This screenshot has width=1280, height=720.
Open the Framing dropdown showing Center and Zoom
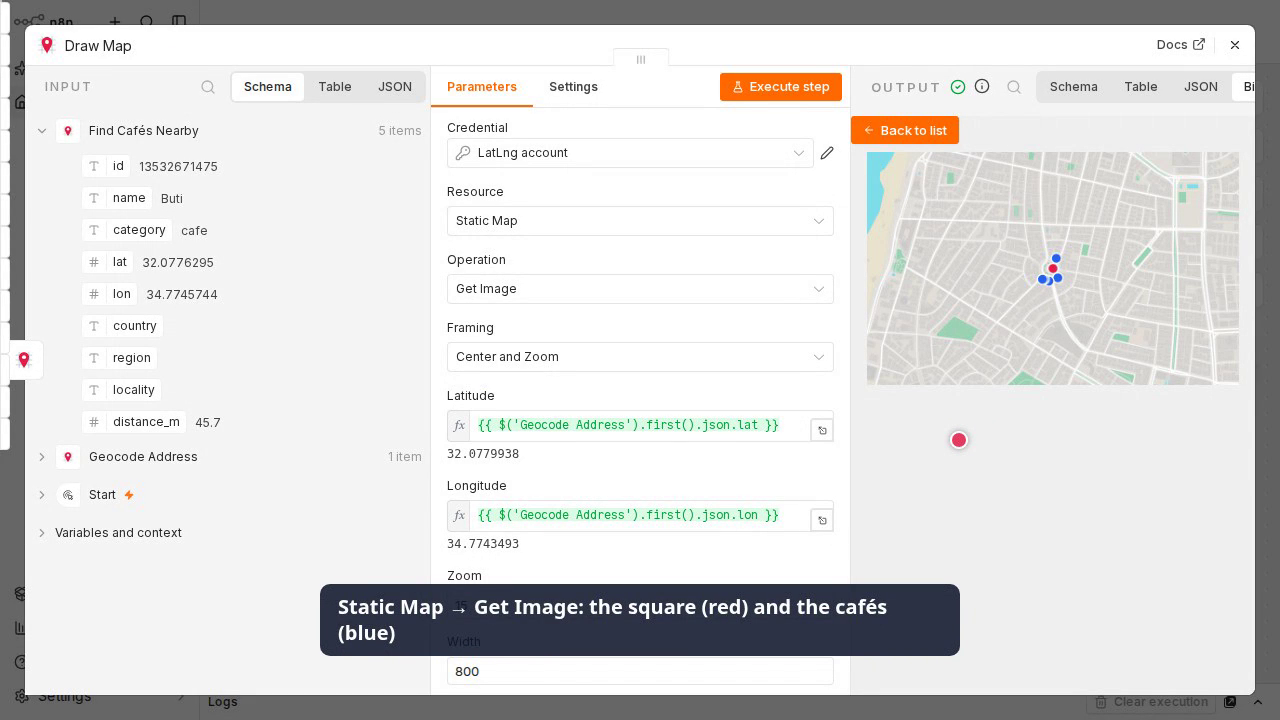(x=640, y=357)
